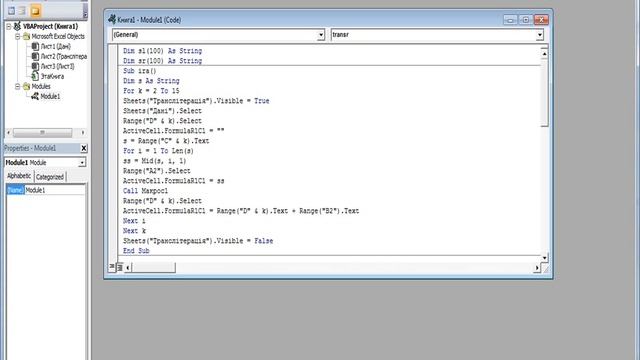This screenshot has height=360, width=640.
Task: Click the "ss = Mid(s, i, 1)" line
Action: pyautogui.click(x=155, y=161)
